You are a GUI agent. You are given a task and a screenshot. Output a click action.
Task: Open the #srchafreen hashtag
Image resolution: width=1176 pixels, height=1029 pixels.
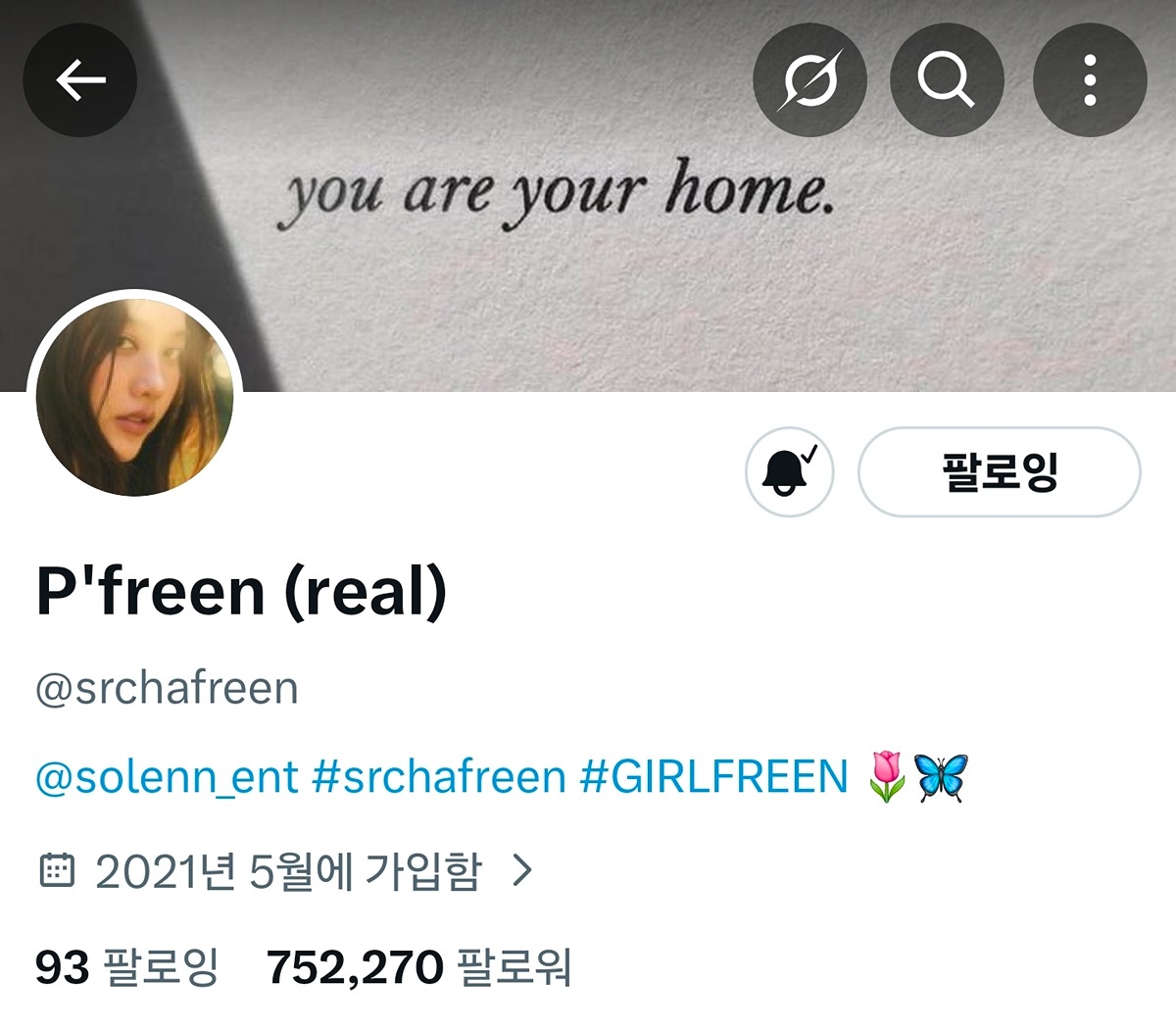coord(439,777)
